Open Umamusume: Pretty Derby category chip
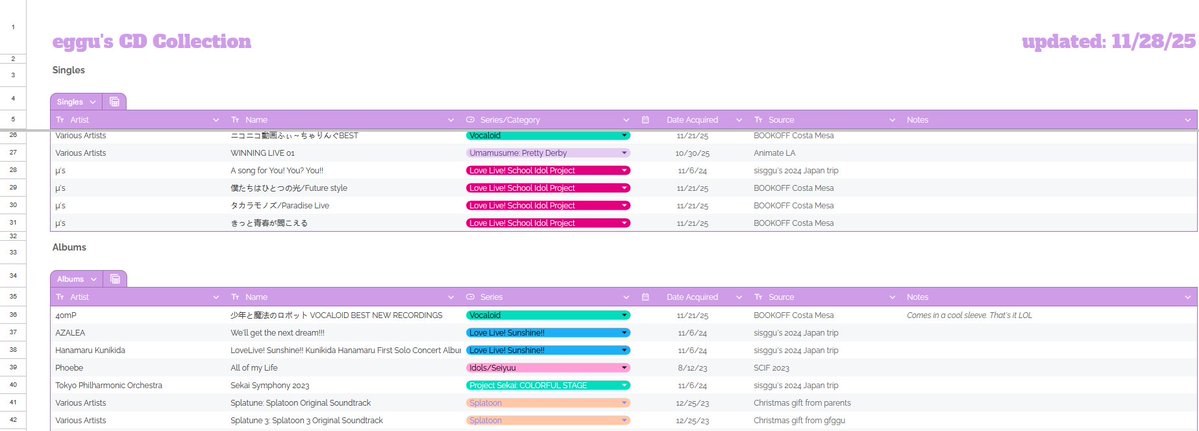 [x=548, y=153]
